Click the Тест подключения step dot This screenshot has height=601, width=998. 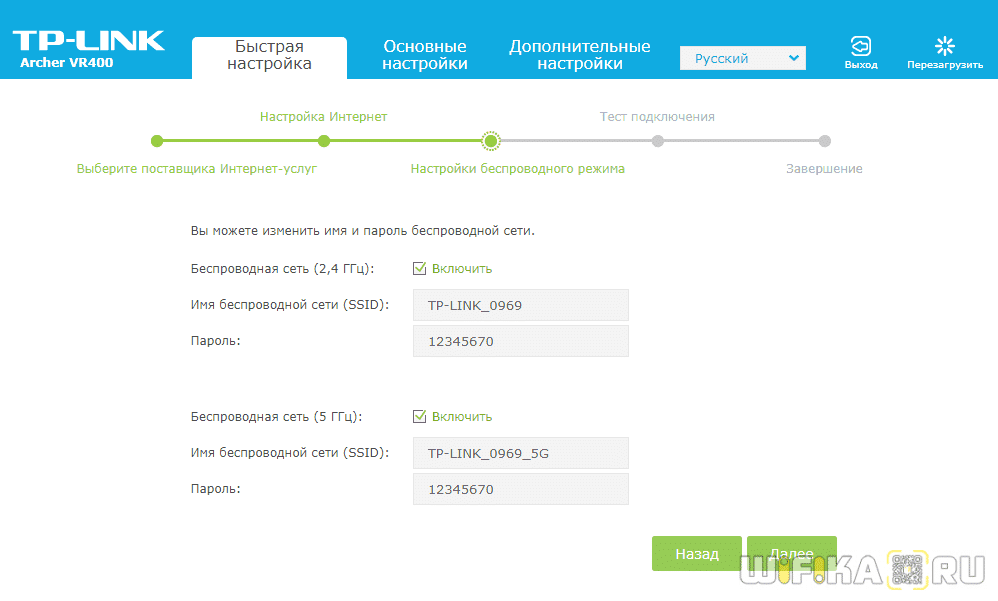(x=657, y=141)
